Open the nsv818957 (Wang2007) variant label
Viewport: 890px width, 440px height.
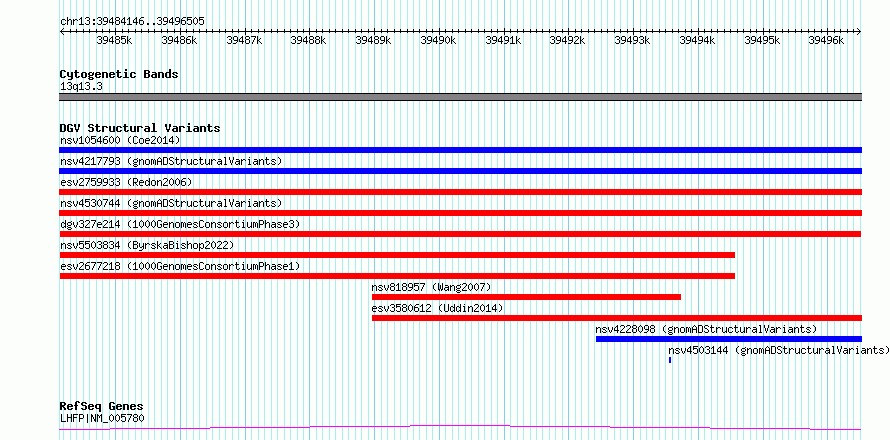pyautogui.click(x=431, y=287)
